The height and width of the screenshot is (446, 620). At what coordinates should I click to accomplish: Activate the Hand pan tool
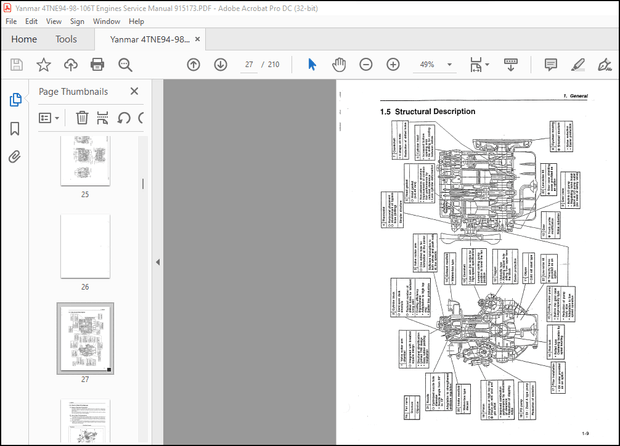coord(339,64)
